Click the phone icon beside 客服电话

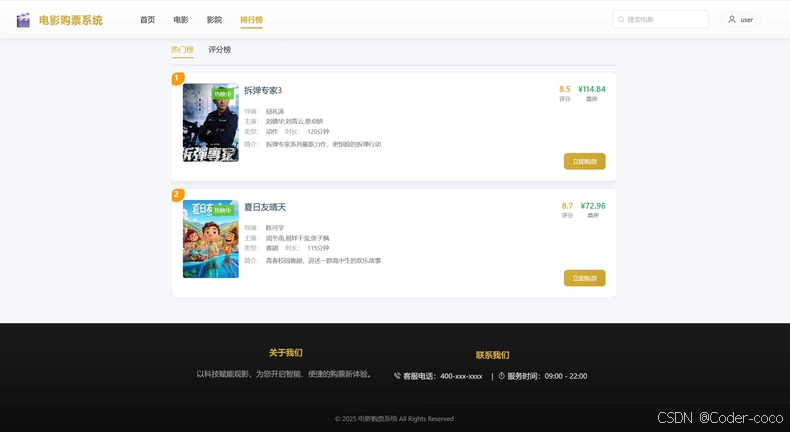(x=397, y=376)
